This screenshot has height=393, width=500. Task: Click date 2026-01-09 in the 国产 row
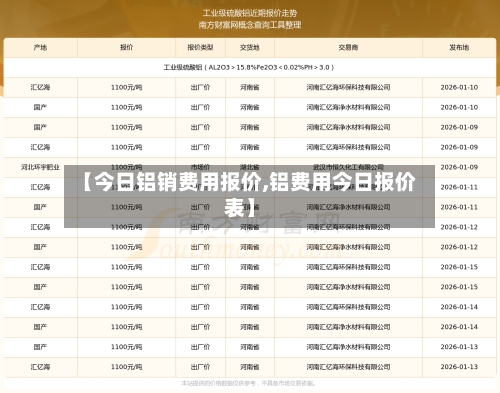coord(459,127)
